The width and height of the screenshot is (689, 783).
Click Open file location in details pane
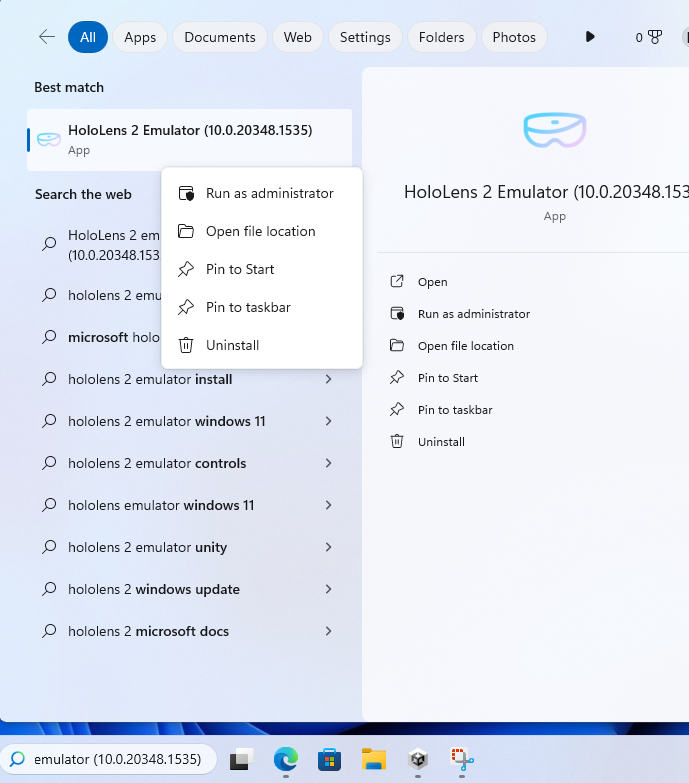[x=466, y=346]
